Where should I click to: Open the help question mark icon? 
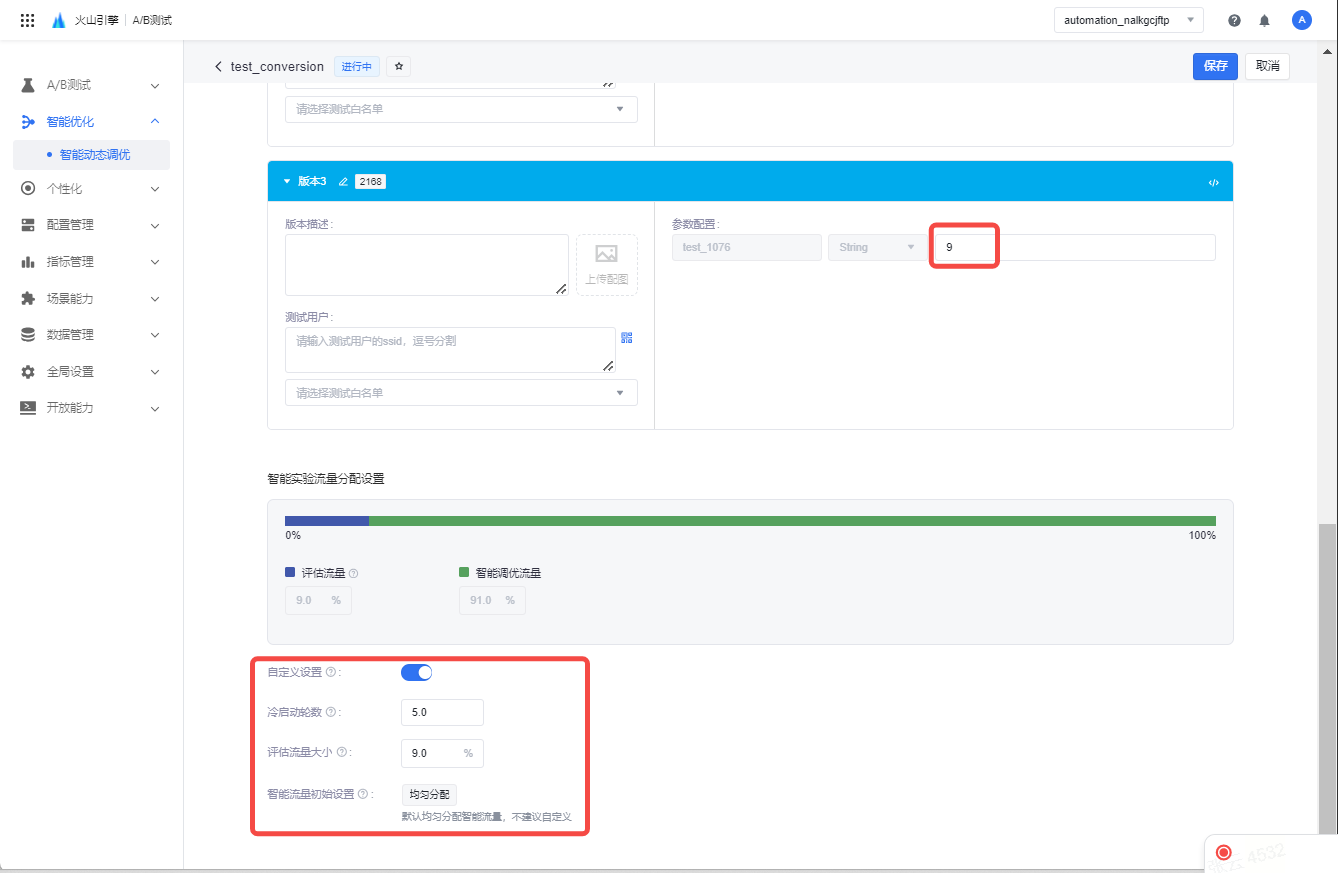click(1234, 20)
